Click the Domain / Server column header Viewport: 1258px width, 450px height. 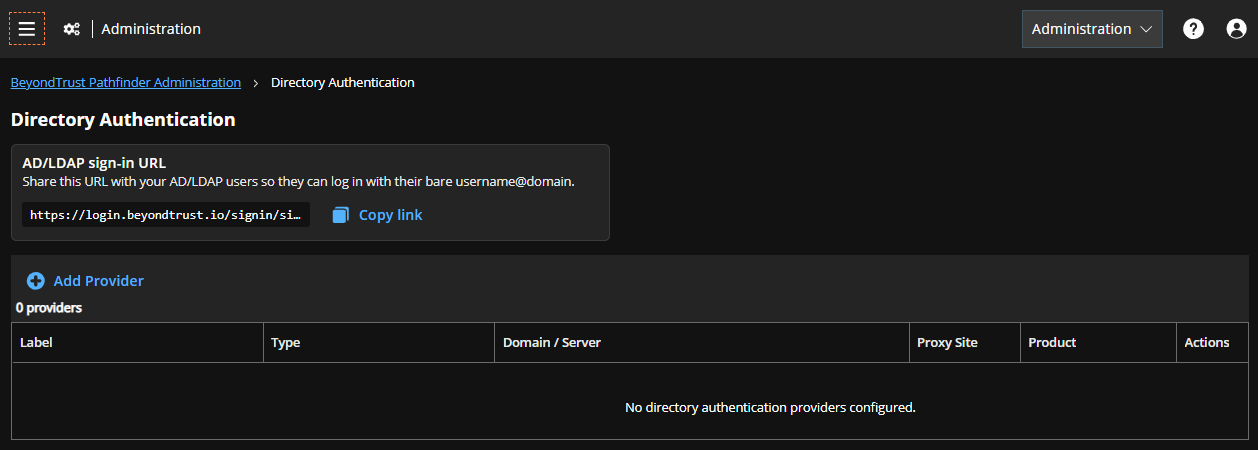click(x=702, y=342)
